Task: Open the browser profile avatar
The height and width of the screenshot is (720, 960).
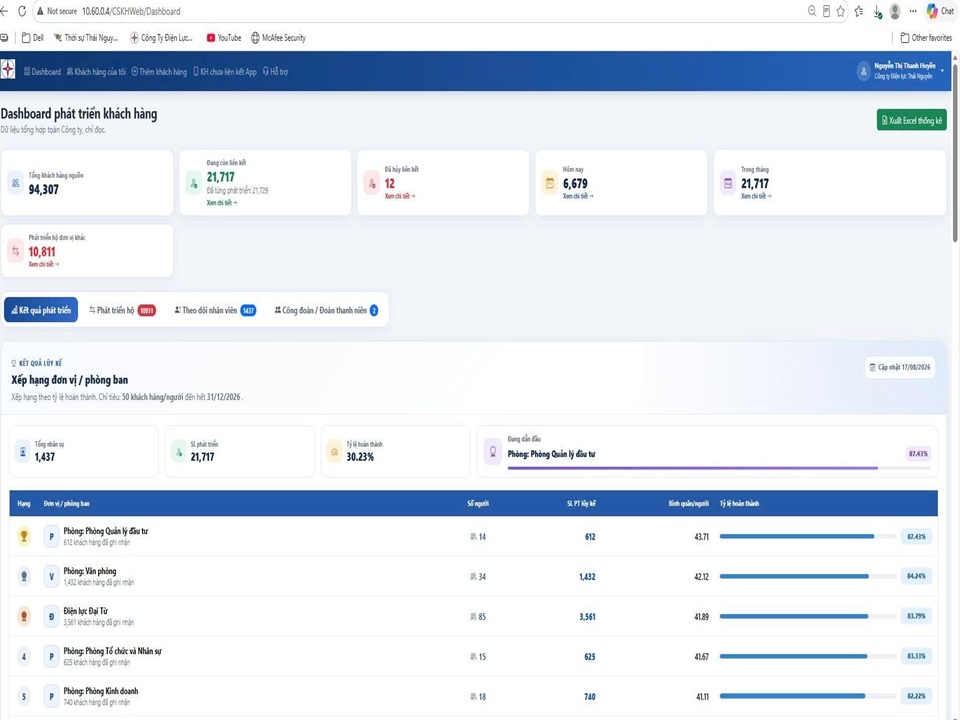Action: pyautogui.click(x=895, y=11)
